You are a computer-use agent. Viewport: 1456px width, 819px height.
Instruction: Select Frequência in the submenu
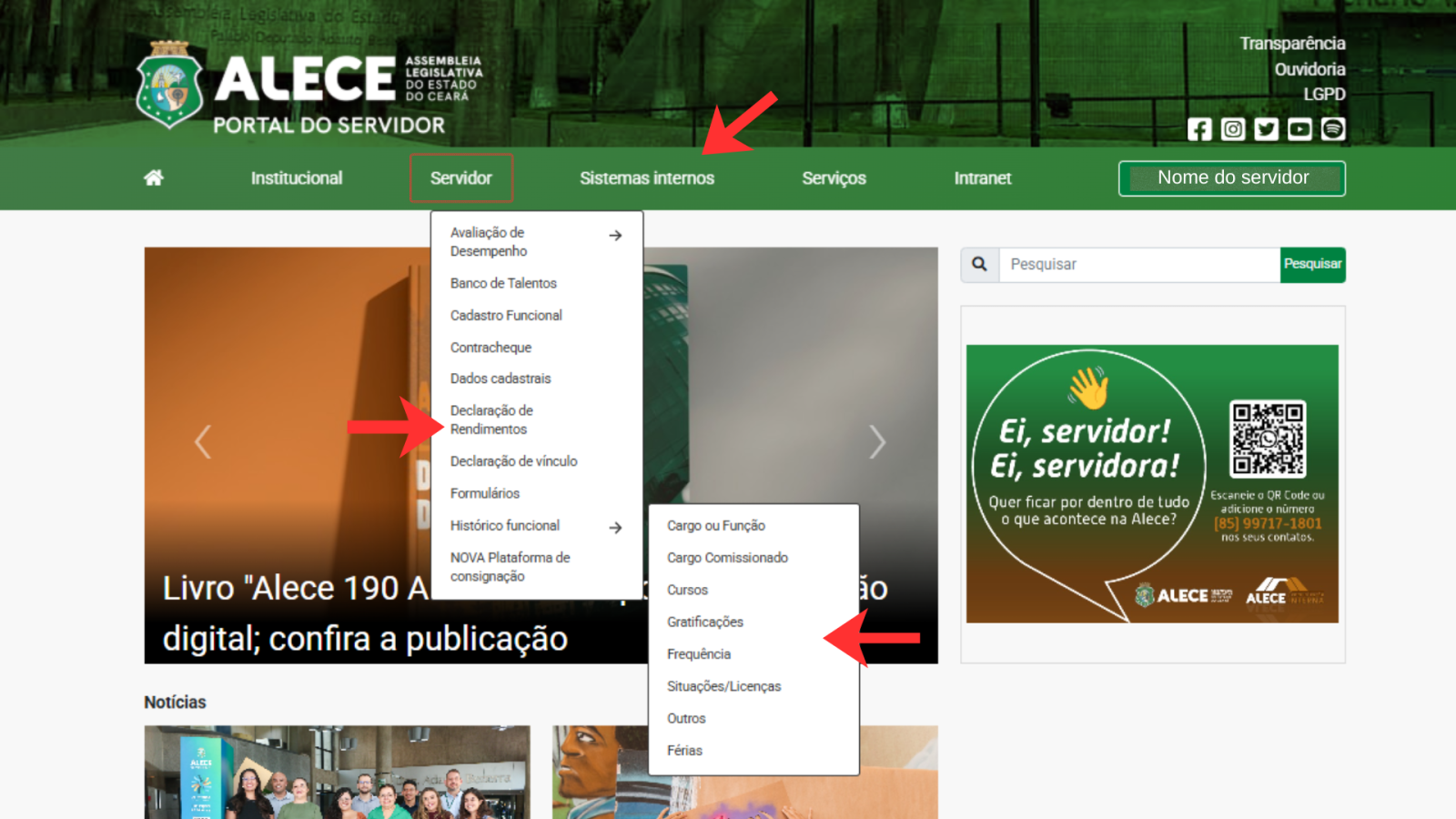(x=698, y=654)
